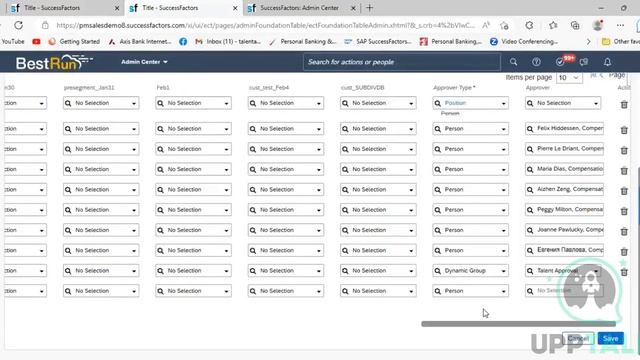Click the Search for actions or people field

pyautogui.click(x=402, y=62)
